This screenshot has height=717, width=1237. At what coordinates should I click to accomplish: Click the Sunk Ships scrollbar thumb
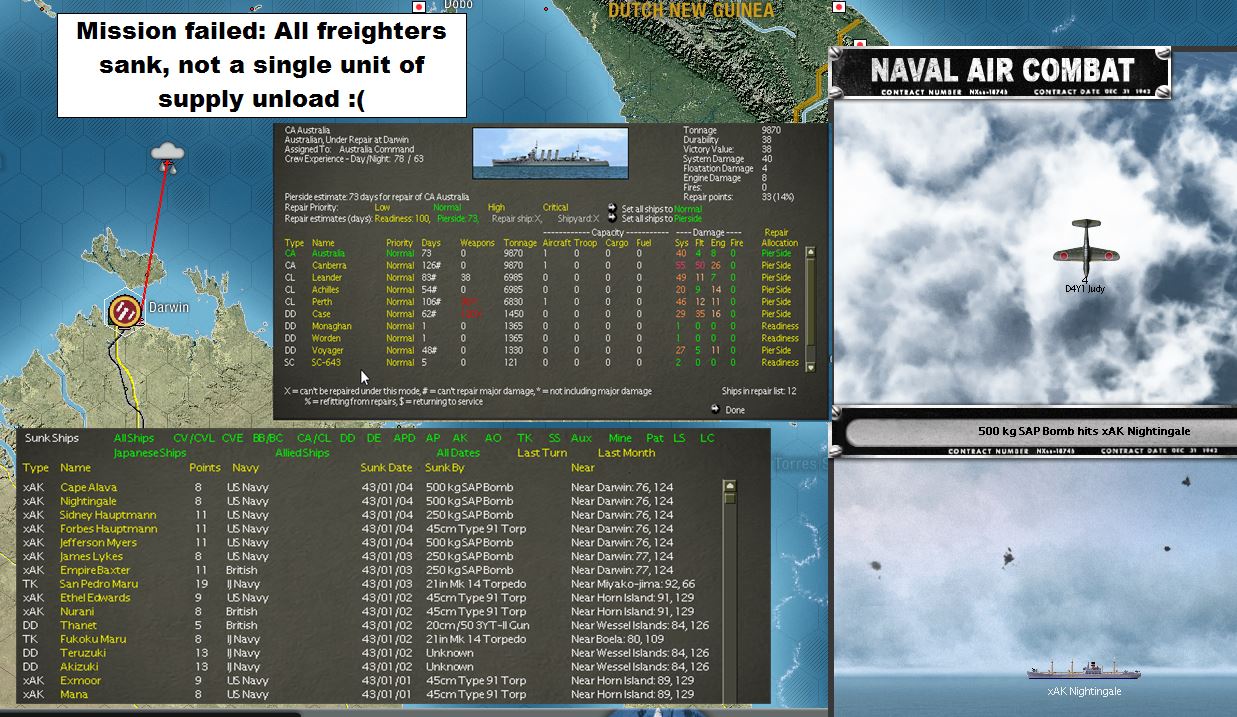click(730, 498)
